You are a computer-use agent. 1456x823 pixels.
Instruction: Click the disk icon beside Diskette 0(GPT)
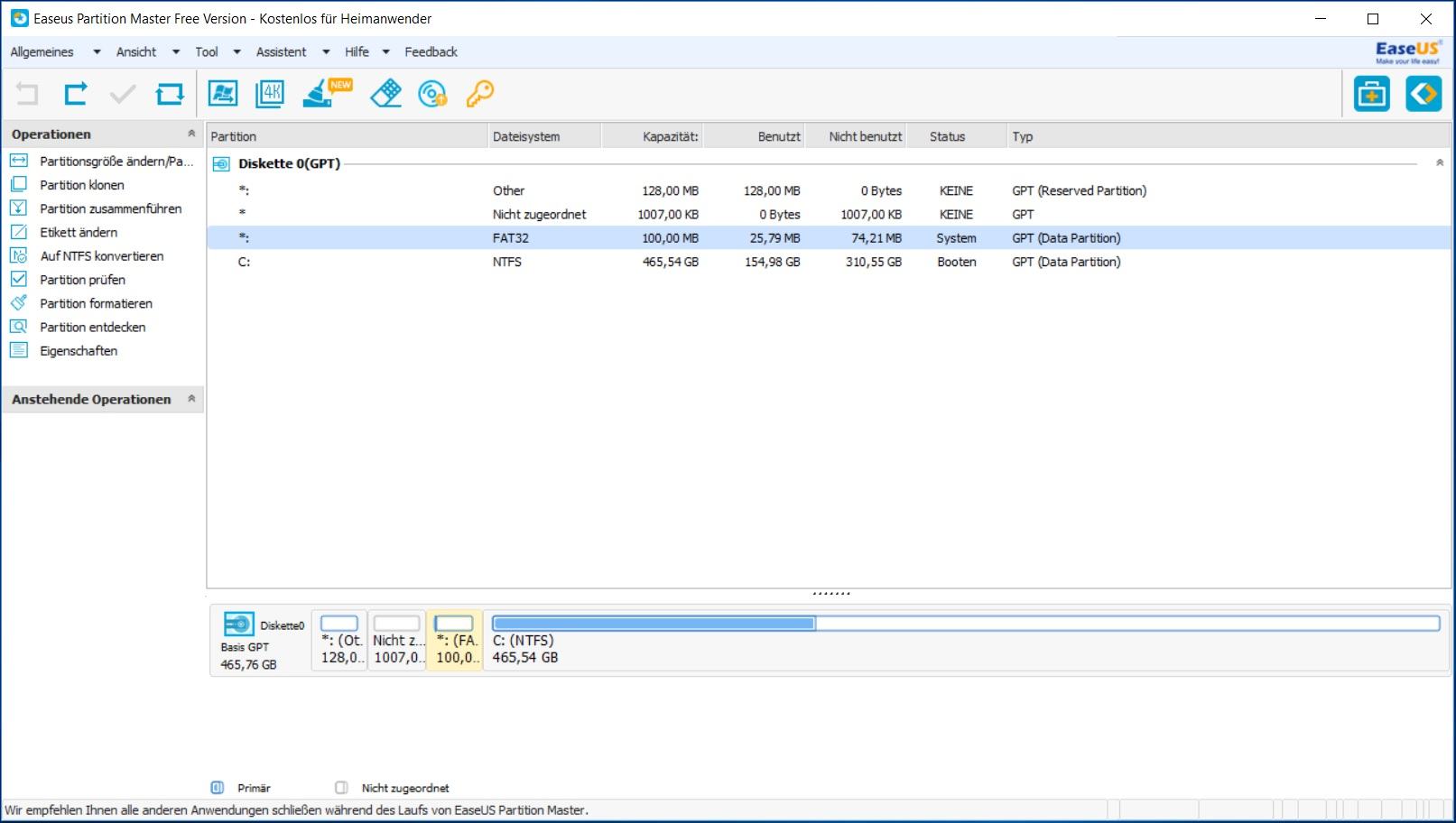pos(221,164)
